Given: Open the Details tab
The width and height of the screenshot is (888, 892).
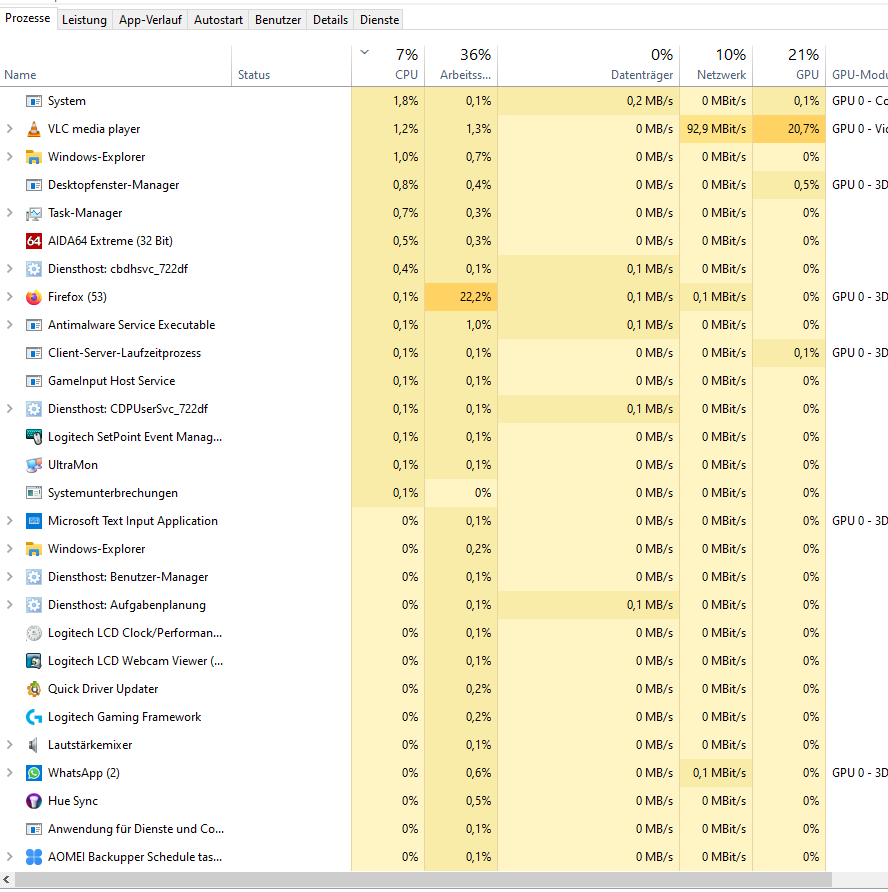Looking at the screenshot, I should point(331,20).
